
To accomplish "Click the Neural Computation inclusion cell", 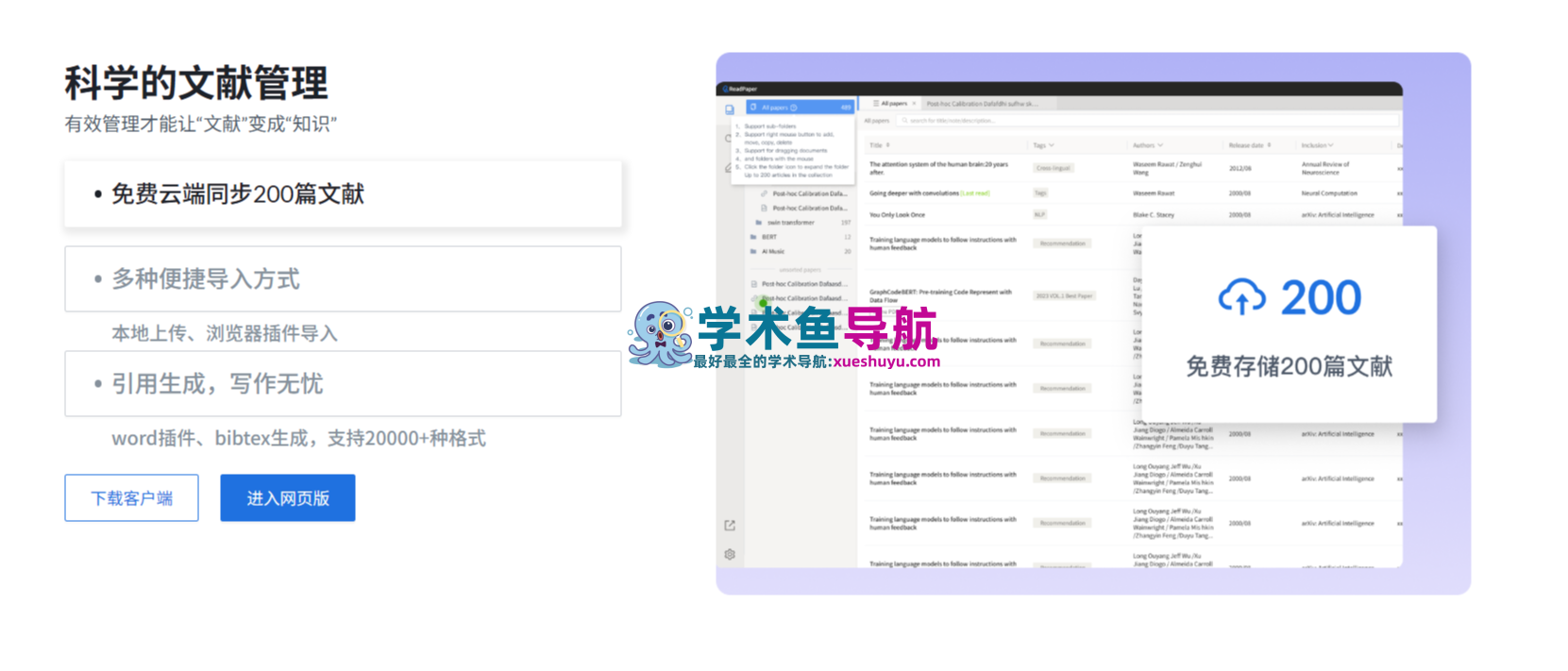I will pos(1329,193).
